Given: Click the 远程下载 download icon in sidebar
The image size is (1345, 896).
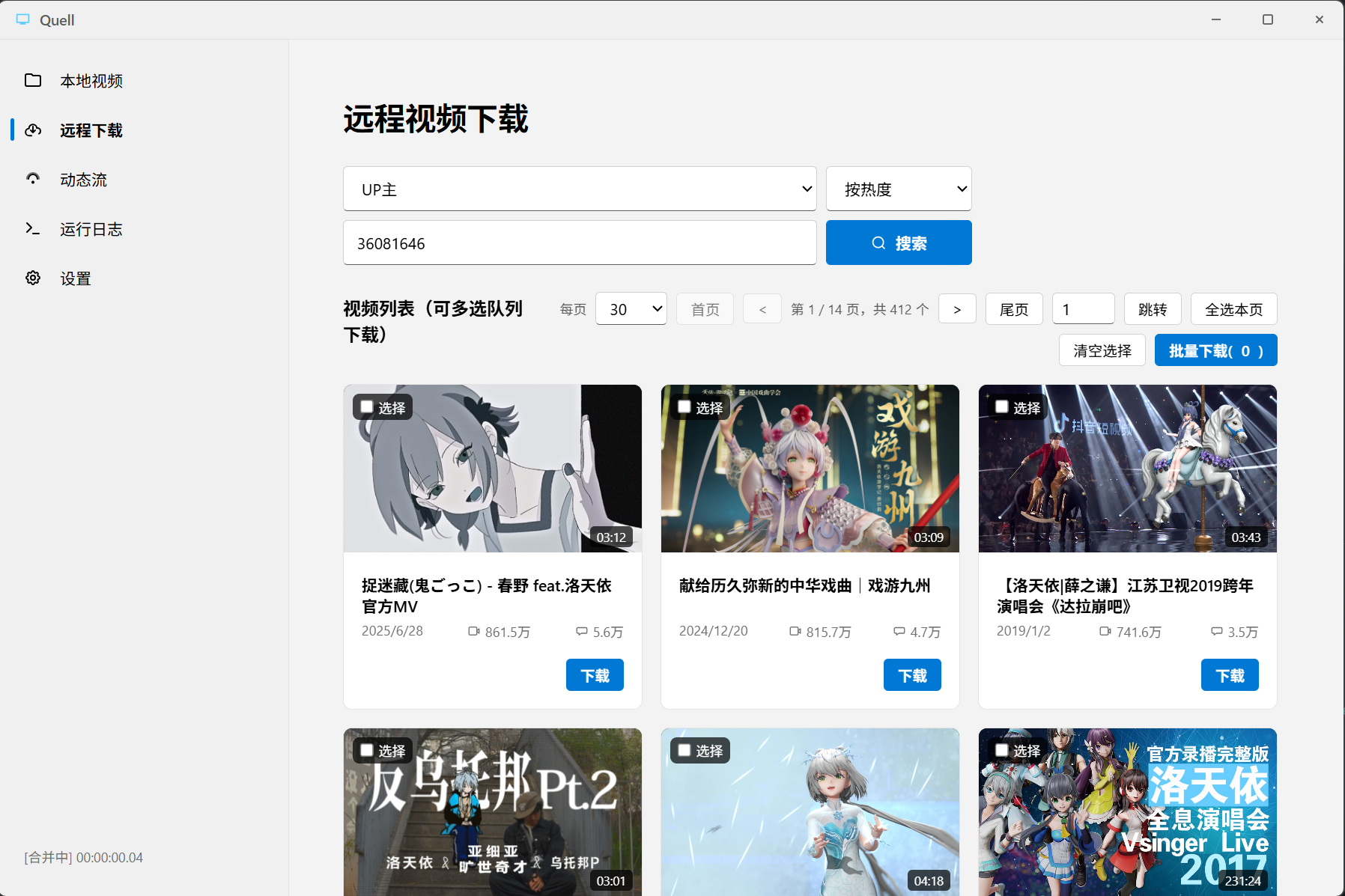Looking at the screenshot, I should (33, 130).
